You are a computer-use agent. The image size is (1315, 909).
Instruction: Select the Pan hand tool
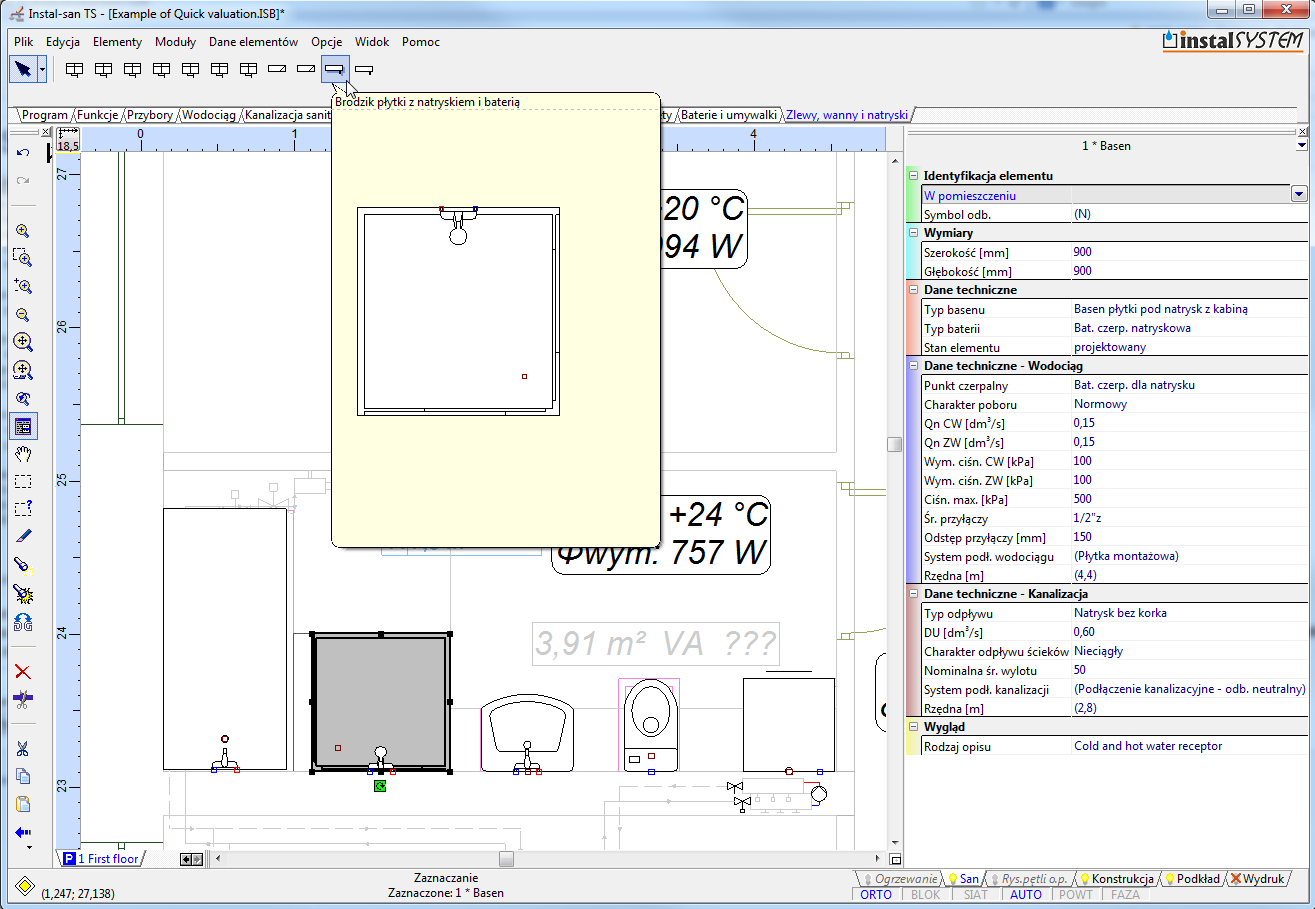tap(23, 453)
